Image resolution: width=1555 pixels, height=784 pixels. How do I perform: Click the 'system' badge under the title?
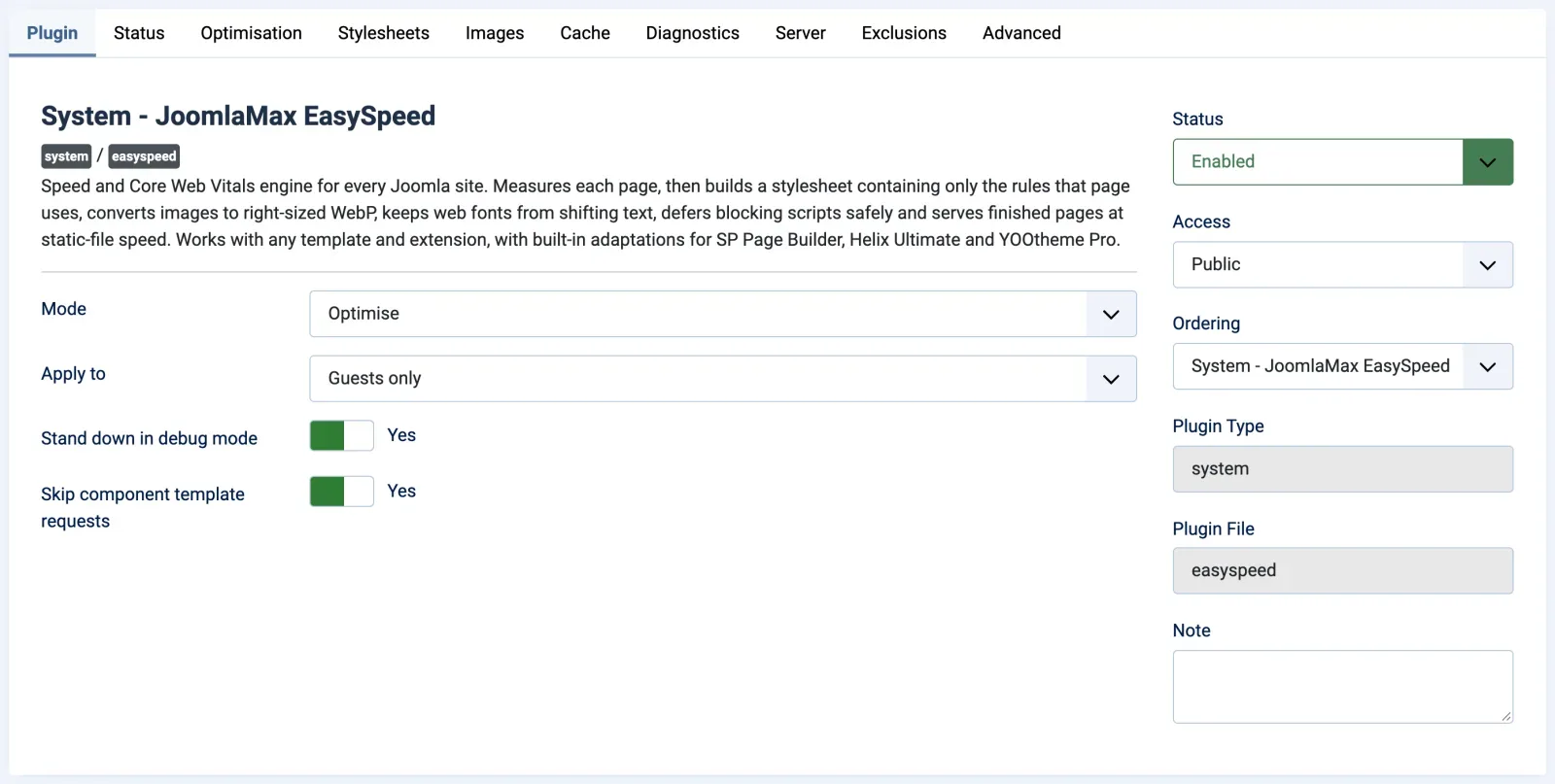click(66, 156)
